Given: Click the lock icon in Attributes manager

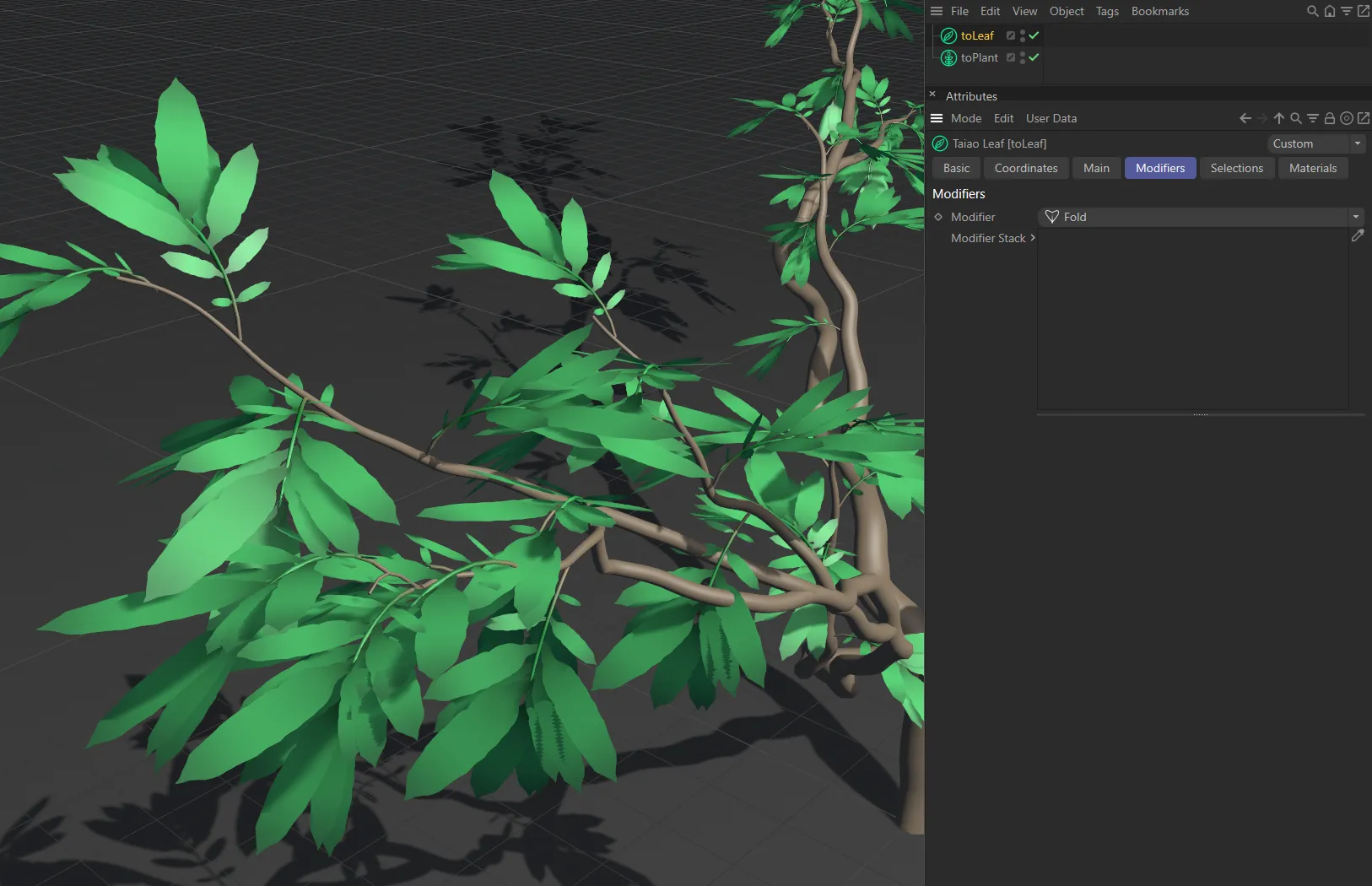Looking at the screenshot, I should click(x=1329, y=118).
